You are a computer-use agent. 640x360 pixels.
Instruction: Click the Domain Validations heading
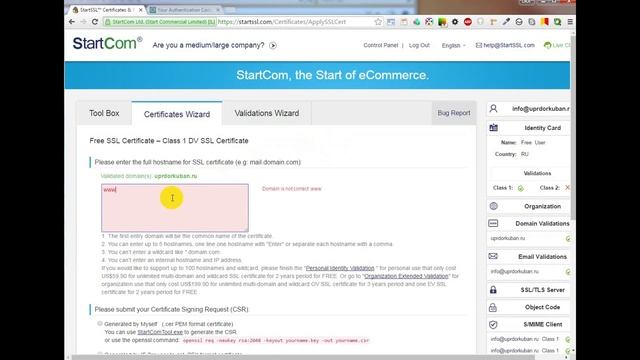(542, 224)
